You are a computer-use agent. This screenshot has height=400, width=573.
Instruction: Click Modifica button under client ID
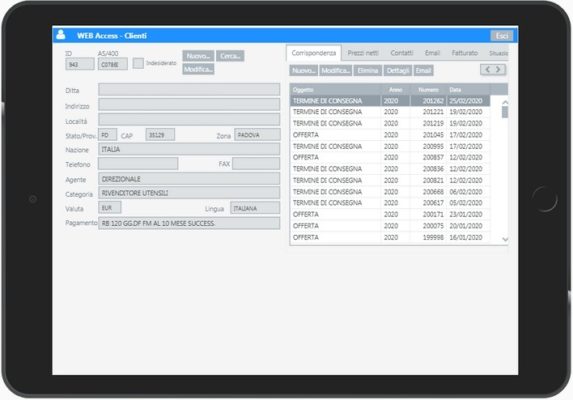click(x=198, y=69)
